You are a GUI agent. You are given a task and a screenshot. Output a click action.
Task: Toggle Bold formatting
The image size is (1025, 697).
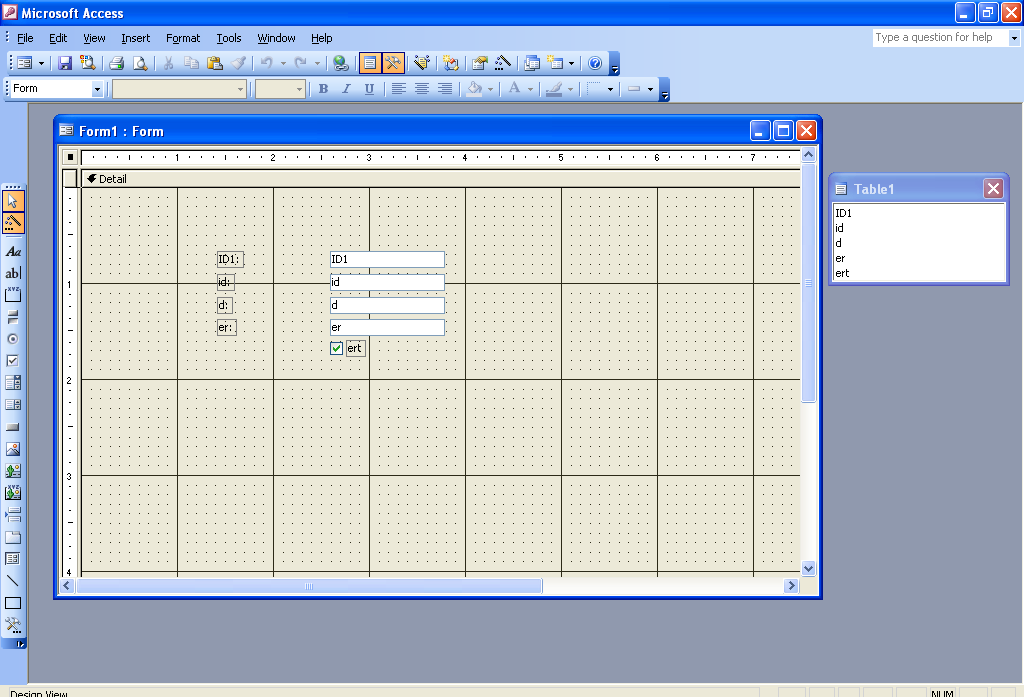323,89
